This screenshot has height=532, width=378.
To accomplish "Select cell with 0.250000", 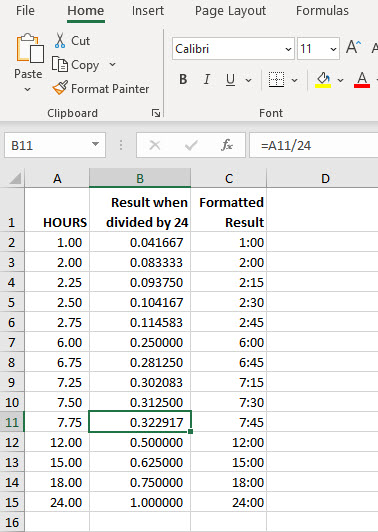I will coord(140,342).
